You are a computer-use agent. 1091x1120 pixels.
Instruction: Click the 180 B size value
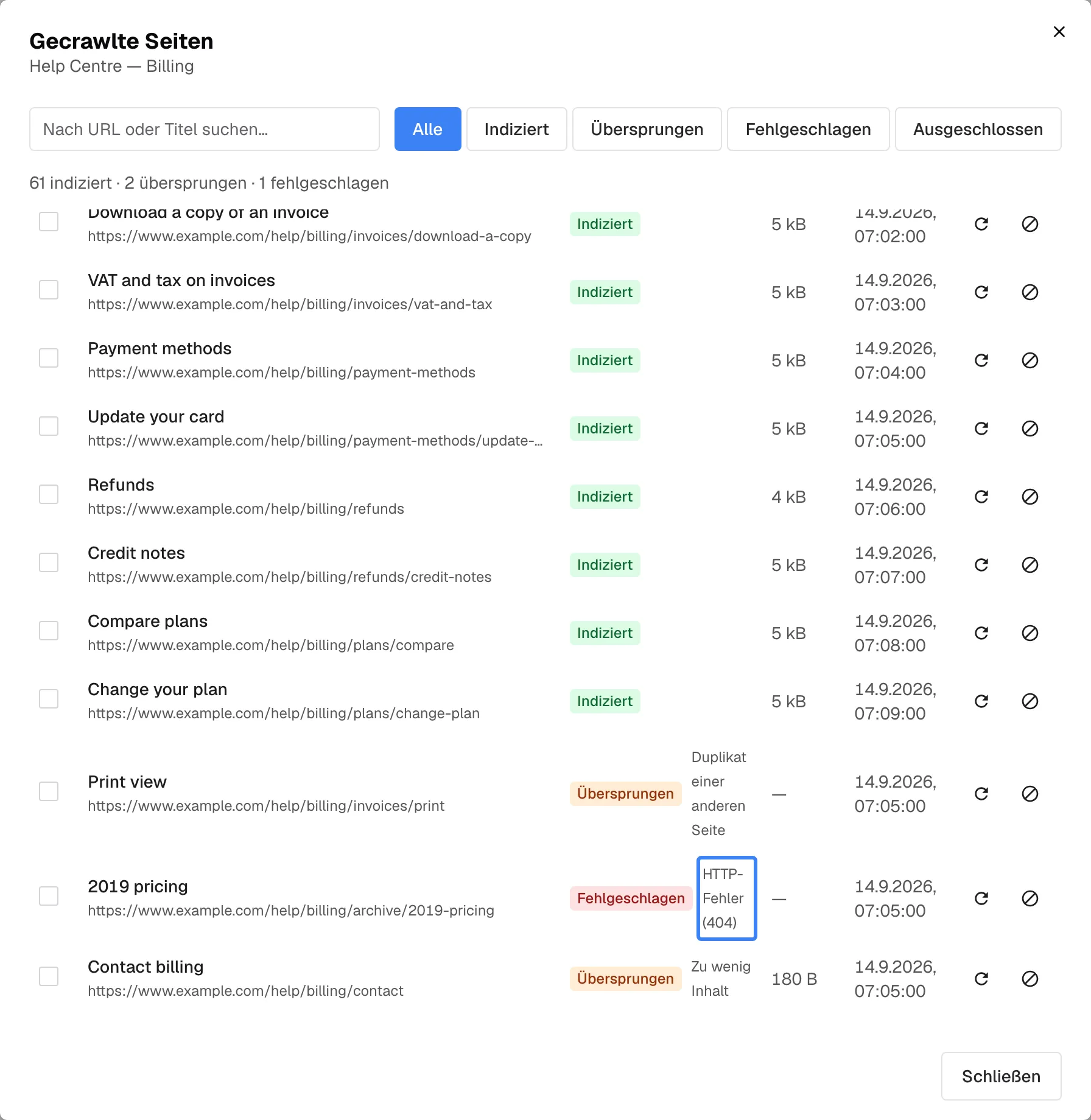(x=794, y=979)
